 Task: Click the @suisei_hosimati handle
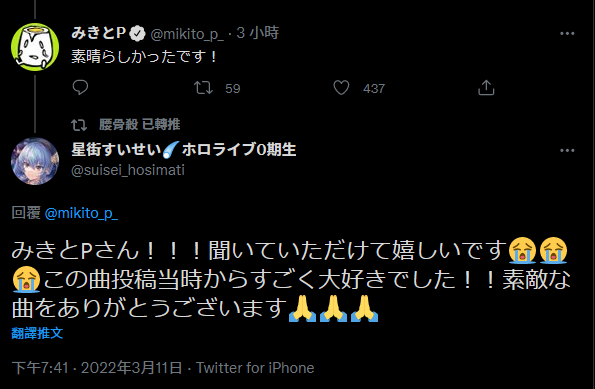coord(128,170)
